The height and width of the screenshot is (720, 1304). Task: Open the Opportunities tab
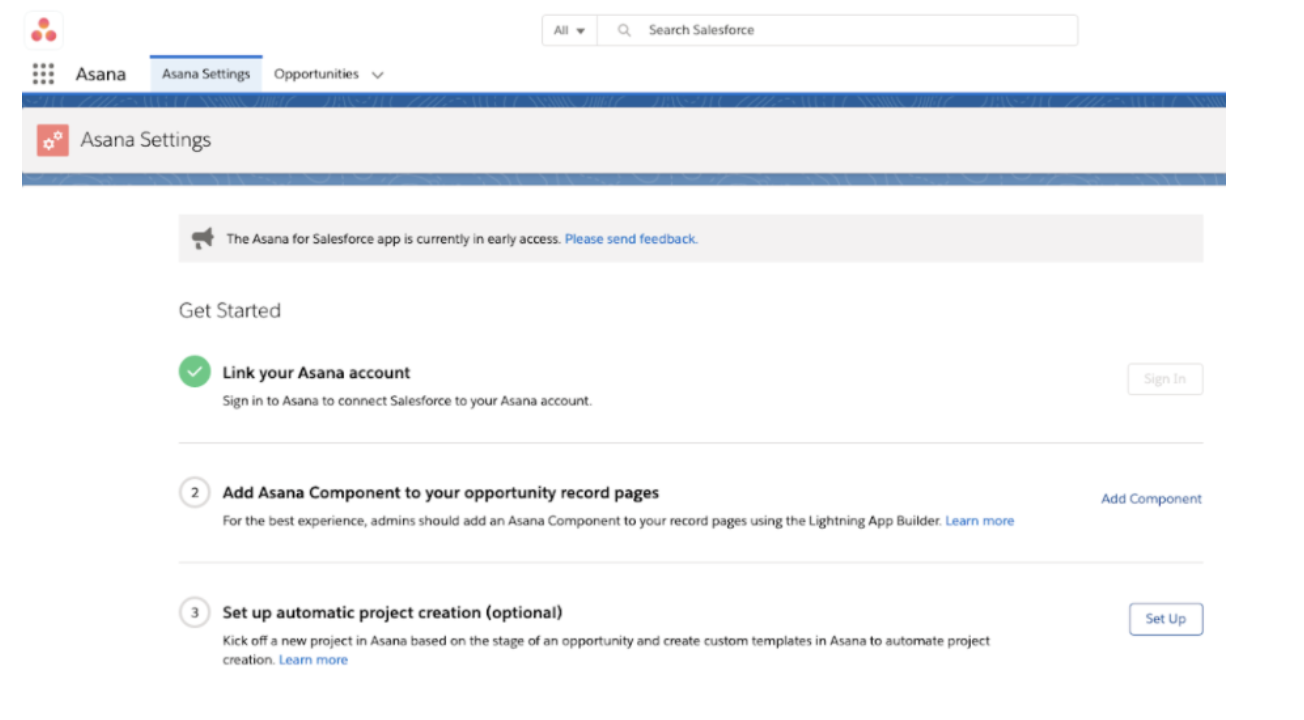point(316,74)
